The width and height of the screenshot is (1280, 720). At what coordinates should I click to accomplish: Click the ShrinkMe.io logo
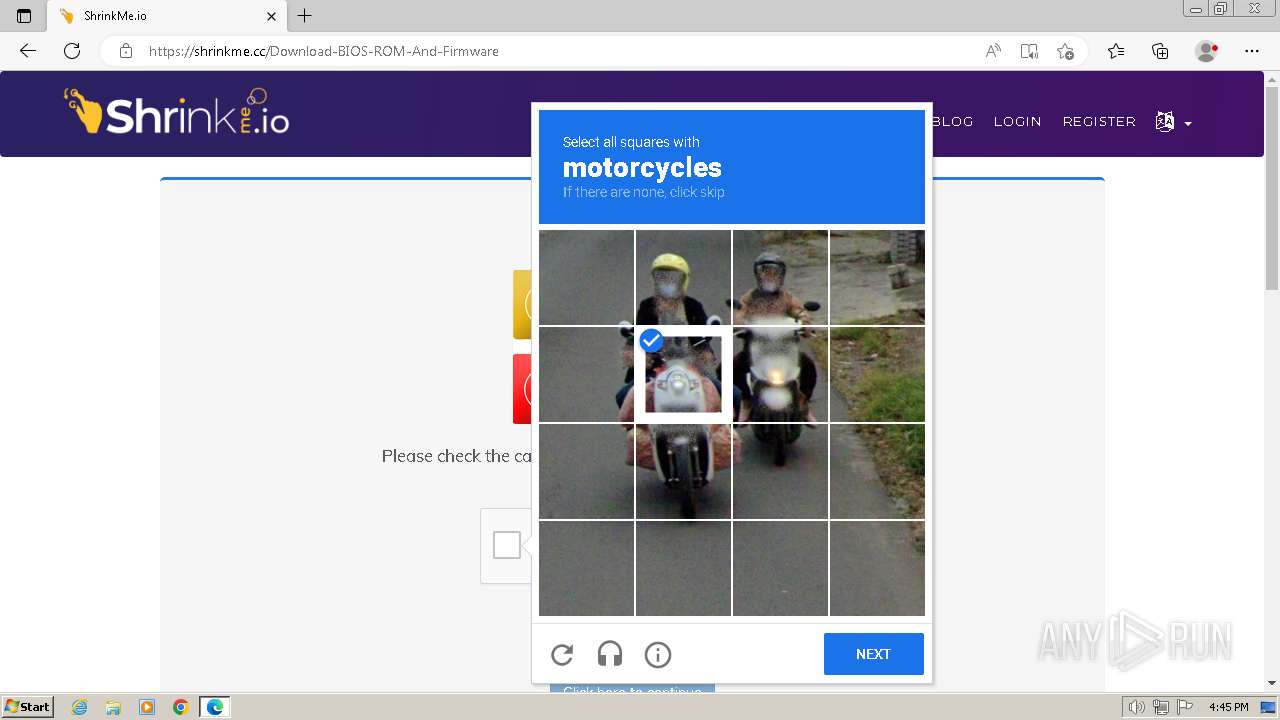click(177, 112)
